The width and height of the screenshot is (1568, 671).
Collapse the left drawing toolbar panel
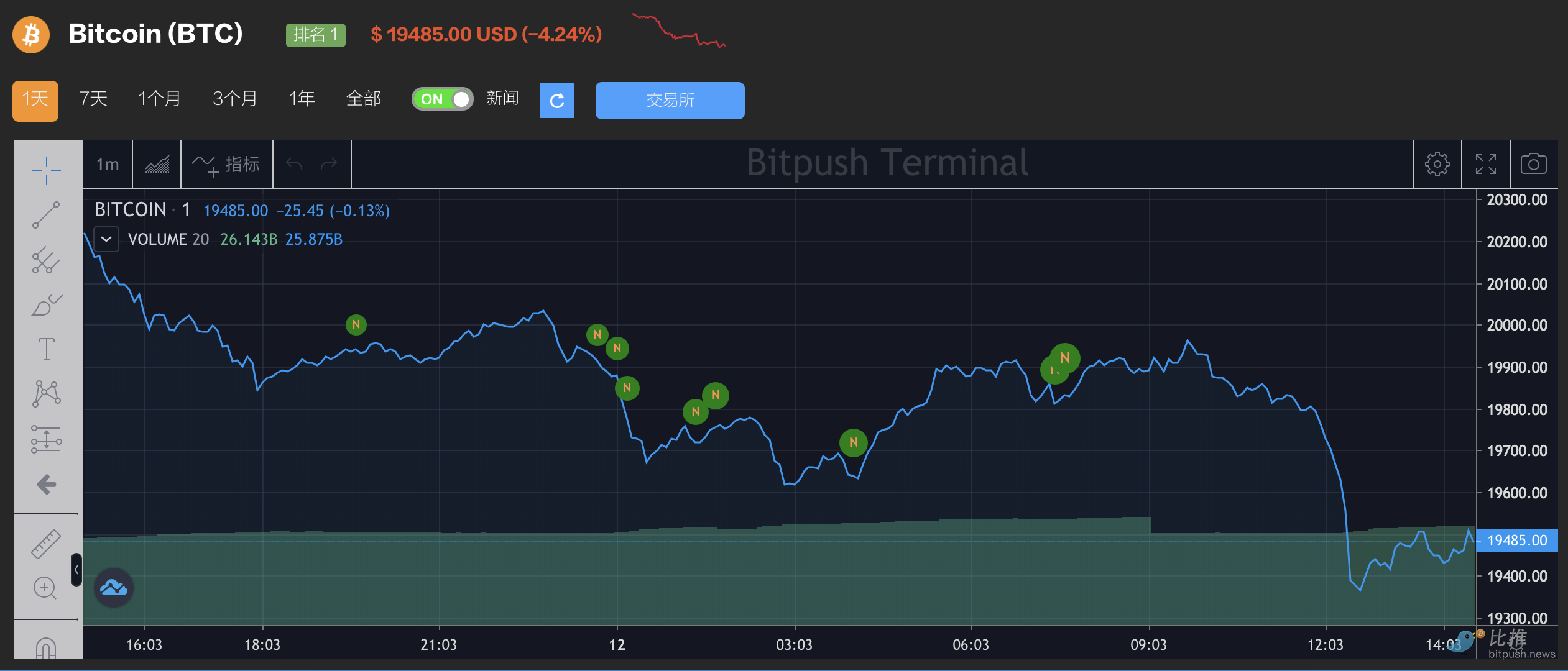click(76, 569)
